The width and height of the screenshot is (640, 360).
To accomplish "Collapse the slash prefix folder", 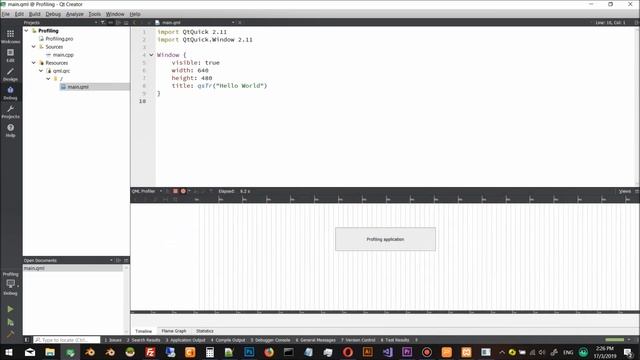I will 49,78.
